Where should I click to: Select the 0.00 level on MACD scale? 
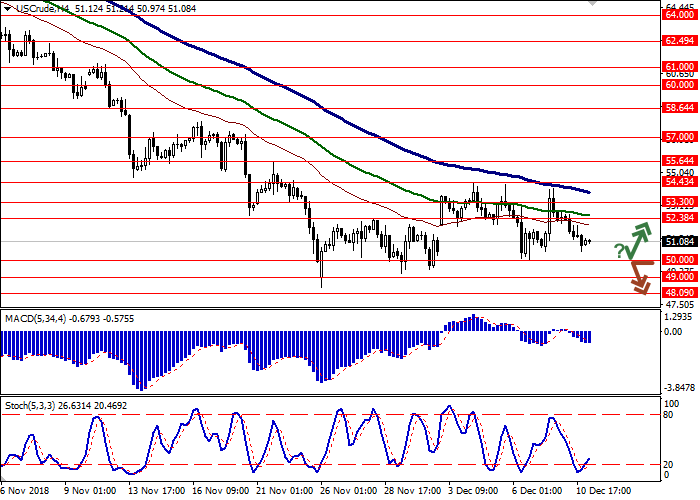pos(674,331)
